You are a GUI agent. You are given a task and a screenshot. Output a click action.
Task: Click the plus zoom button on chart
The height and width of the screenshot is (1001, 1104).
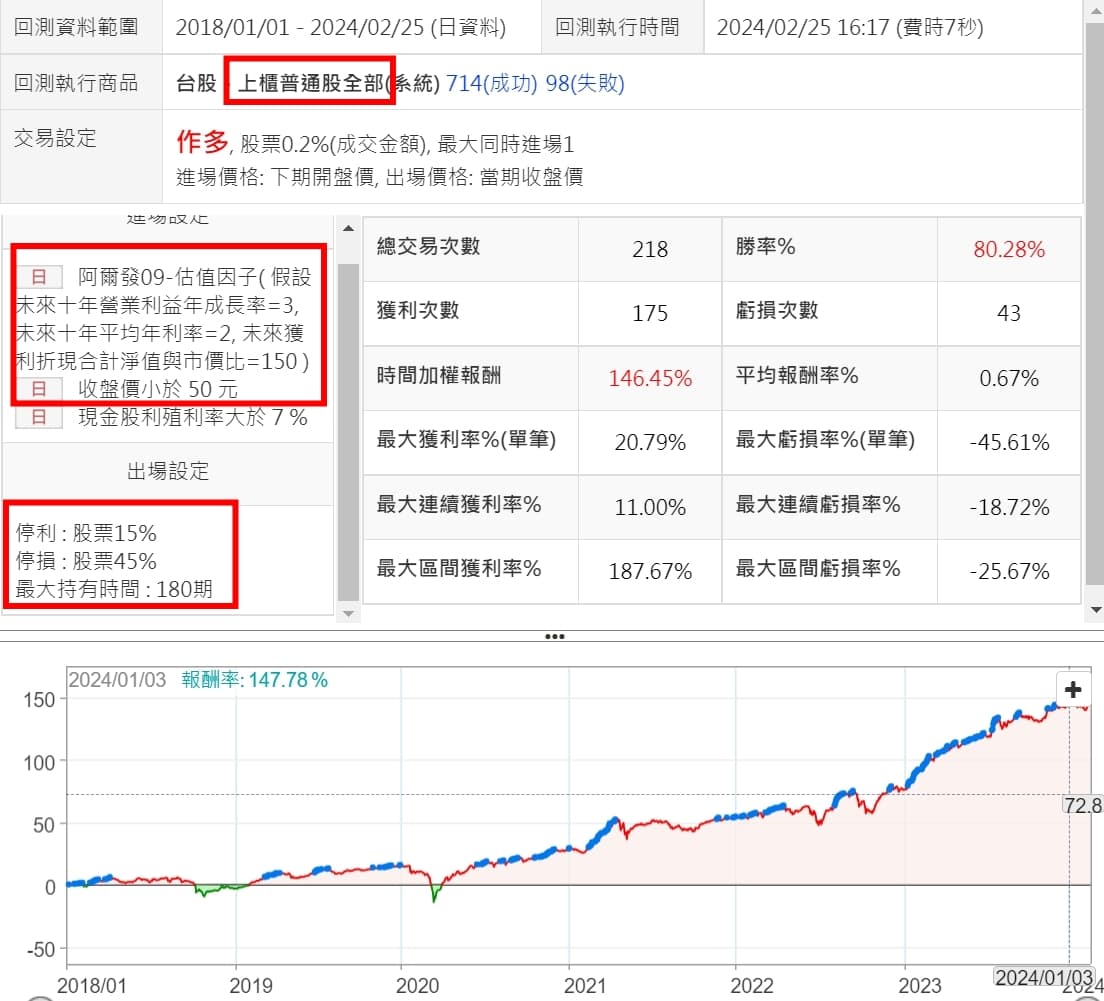pos(1073,690)
